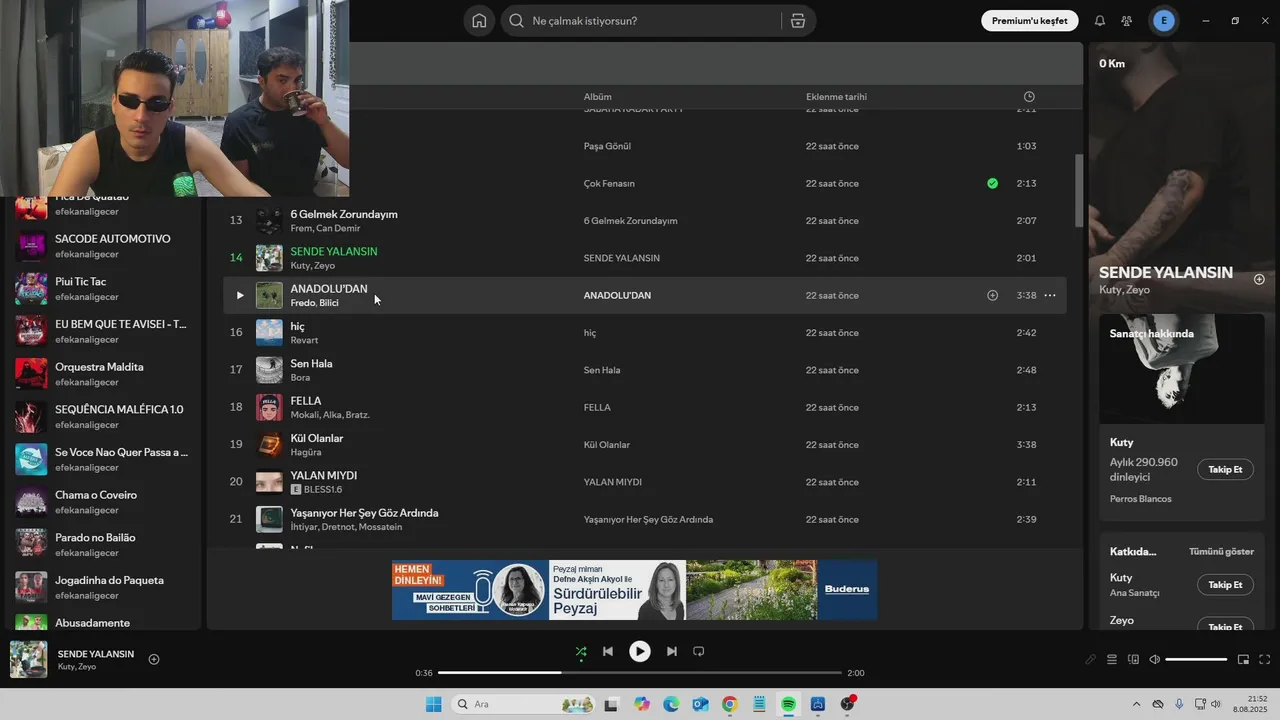Select YALAN MIYDI track title
1280x720 pixels.
click(324, 476)
